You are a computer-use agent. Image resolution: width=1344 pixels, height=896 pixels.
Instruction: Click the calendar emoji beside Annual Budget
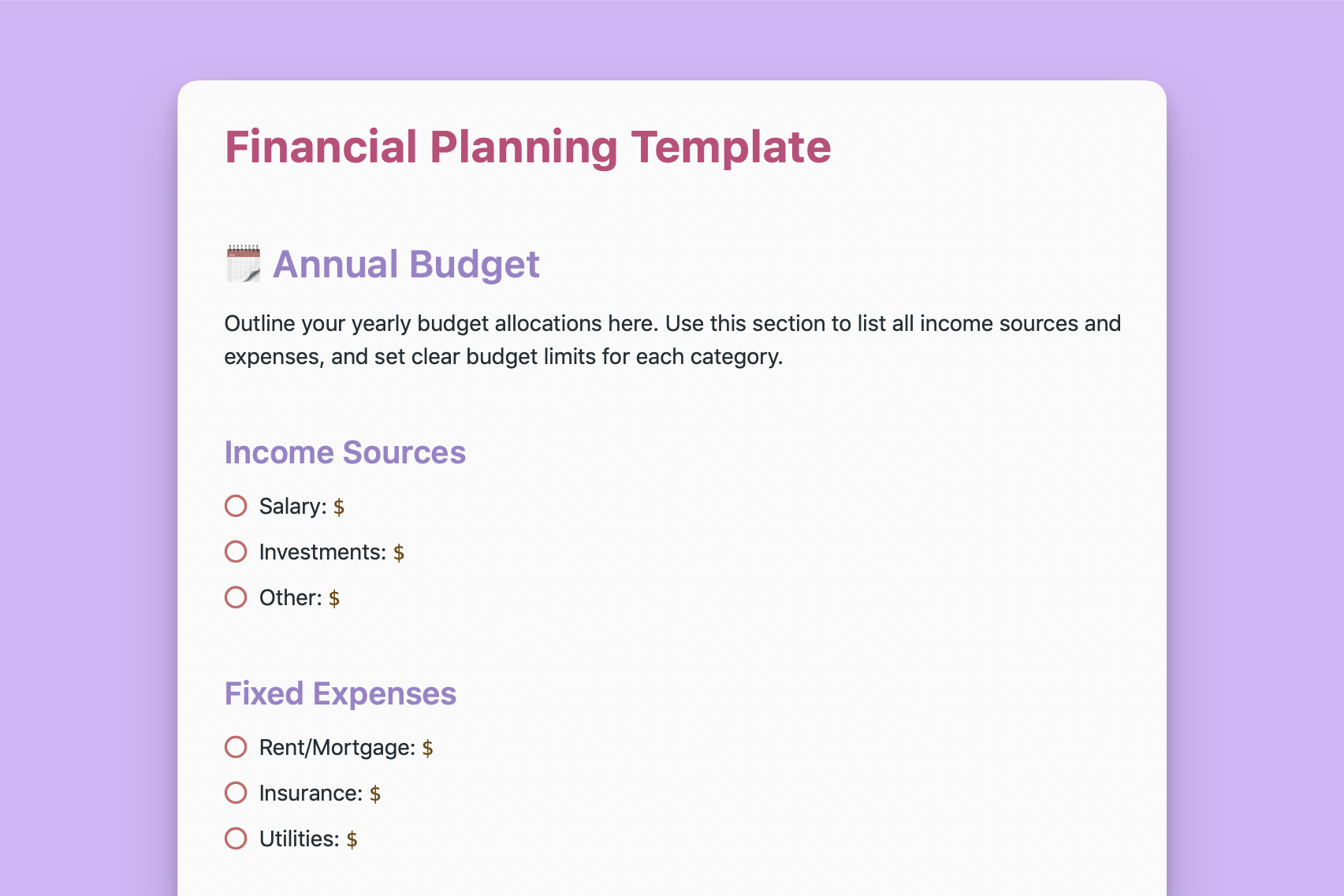(x=243, y=264)
